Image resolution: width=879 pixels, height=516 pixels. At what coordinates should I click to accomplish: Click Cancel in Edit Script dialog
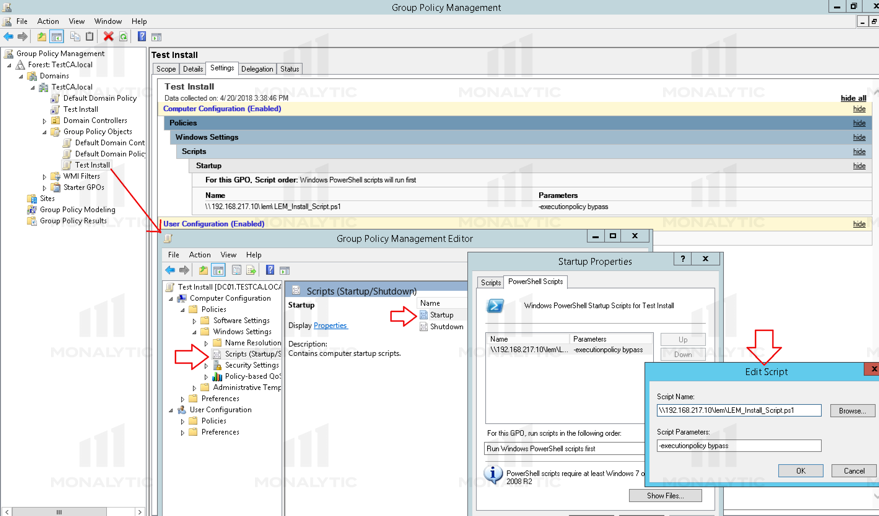click(854, 471)
